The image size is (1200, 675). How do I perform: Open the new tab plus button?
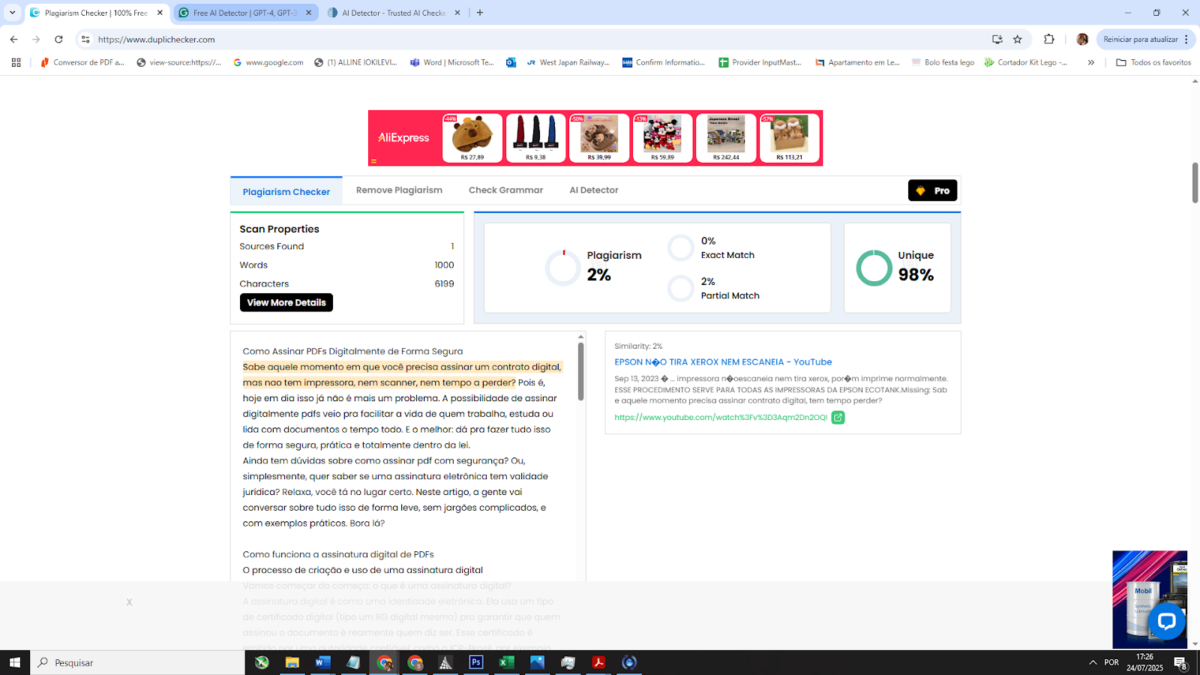[x=480, y=13]
